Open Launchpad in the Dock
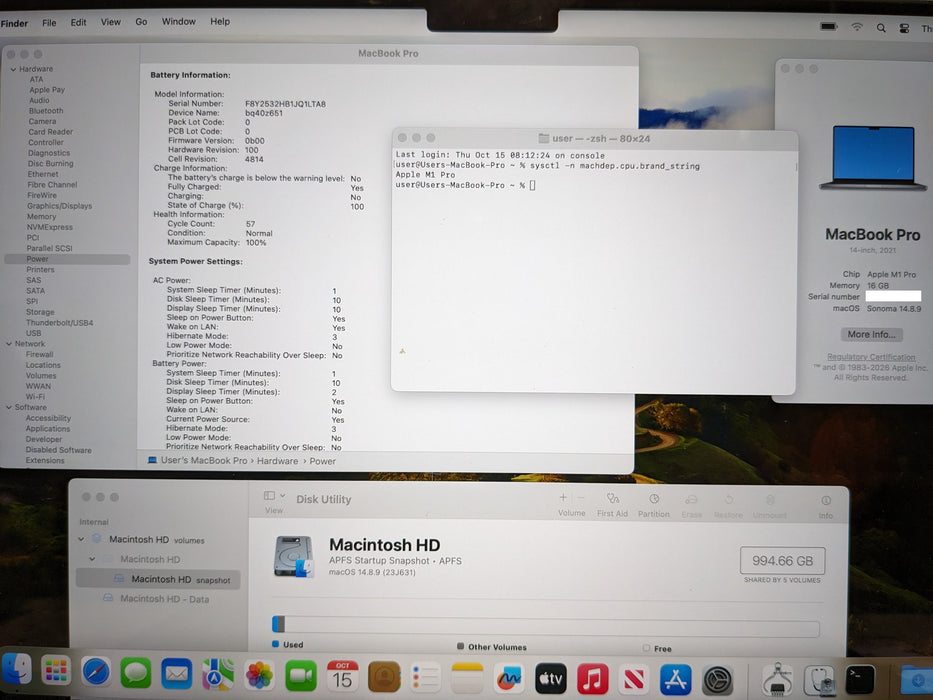The width and height of the screenshot is (933, 700). pyautogui.click(x=56, y=671)
